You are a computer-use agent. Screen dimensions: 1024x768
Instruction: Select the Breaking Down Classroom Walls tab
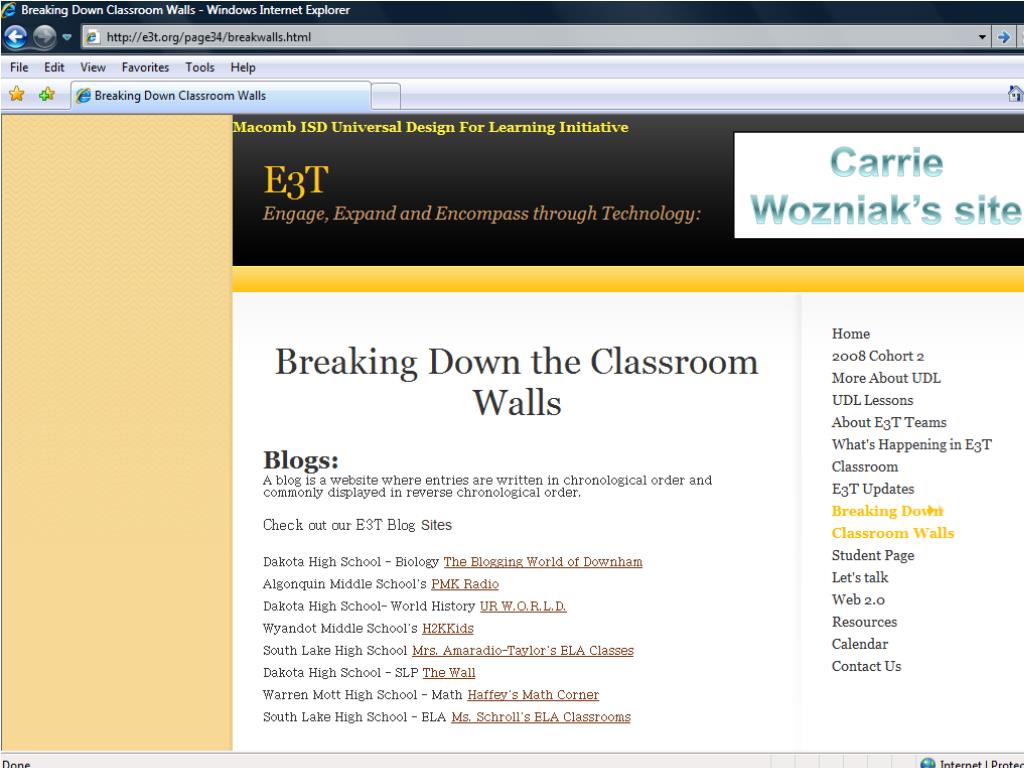pyautogui.click(x=221, y=95)
